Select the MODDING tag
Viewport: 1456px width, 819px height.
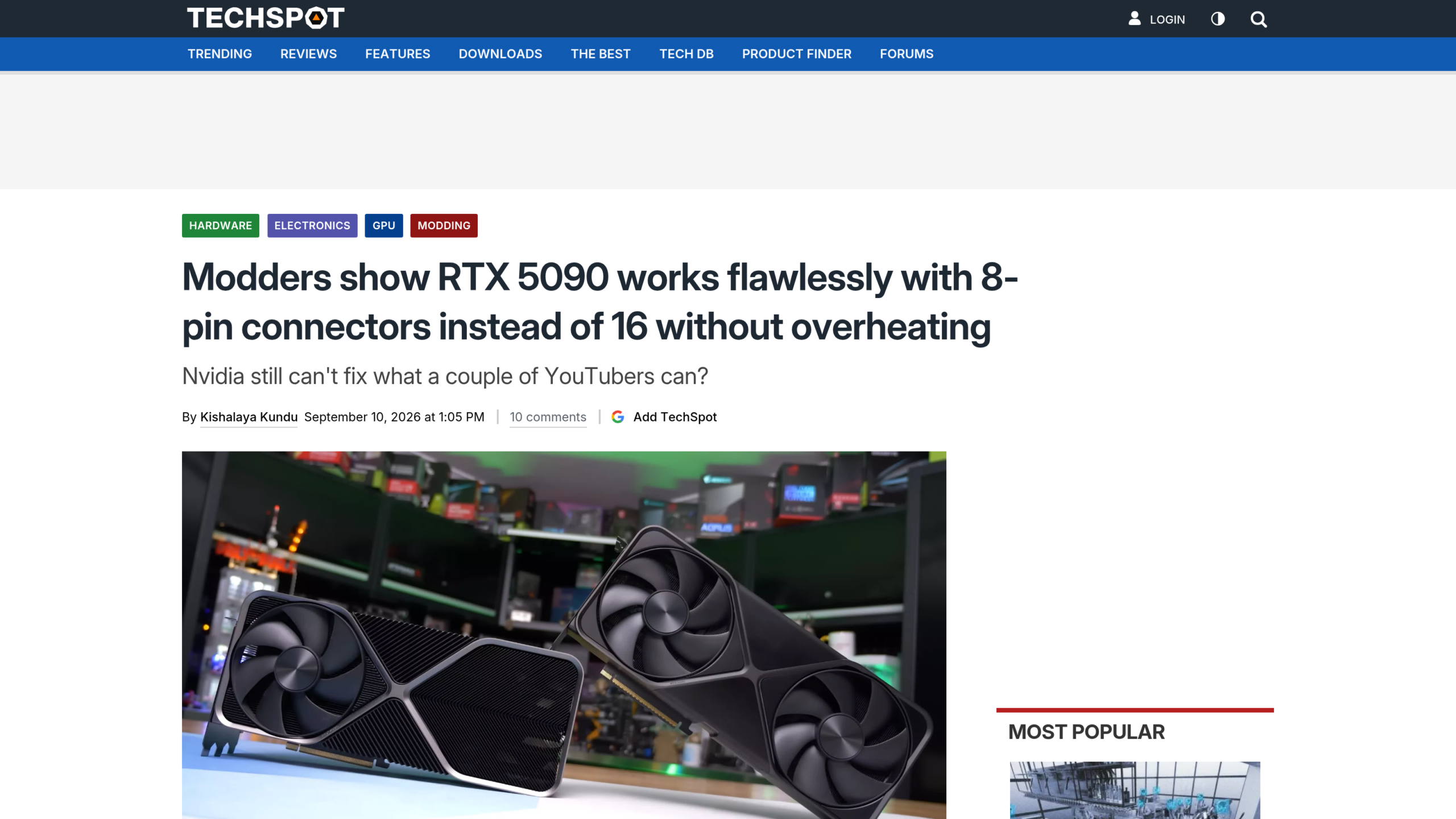coord(444,226)
